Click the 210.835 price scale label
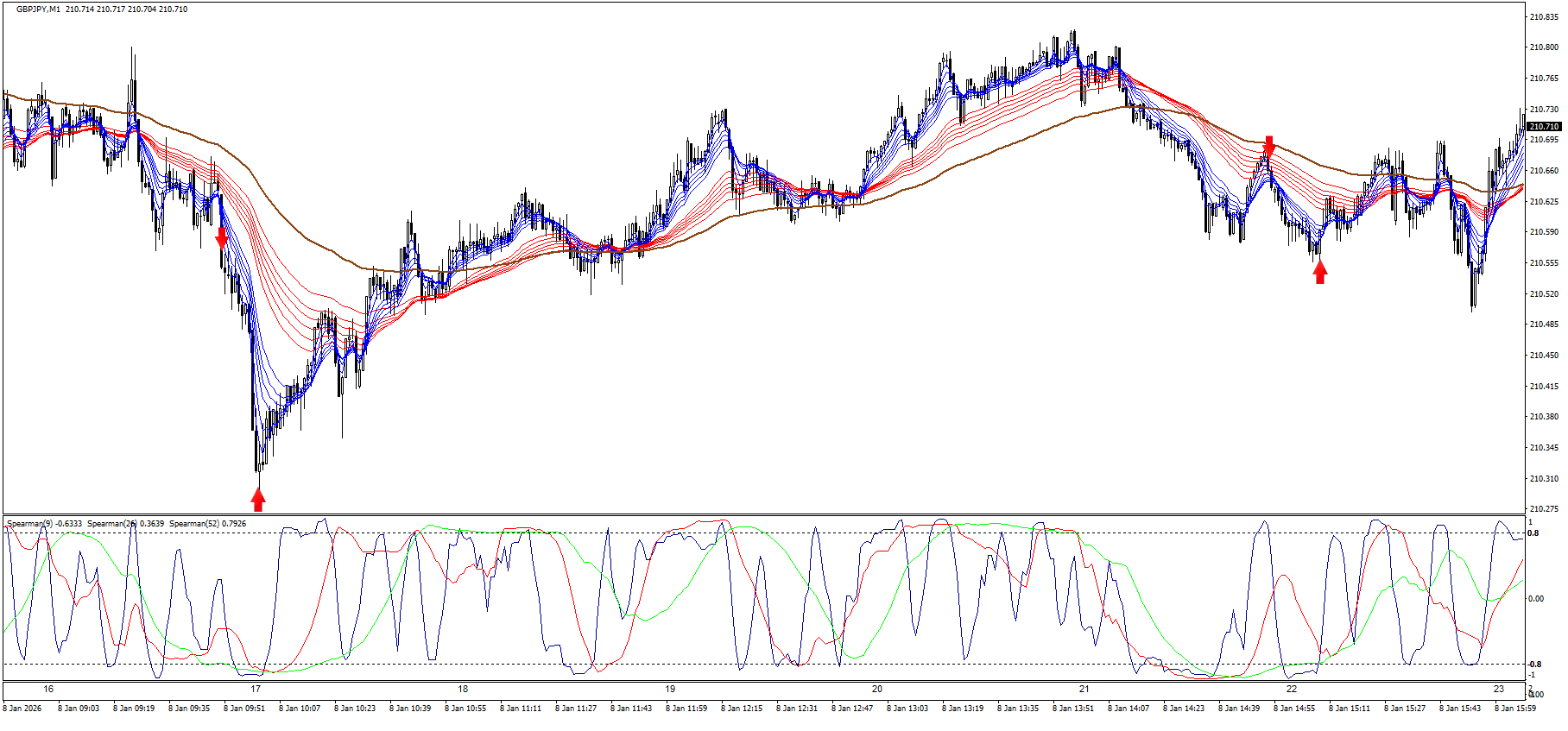 tap(1544, 16)
